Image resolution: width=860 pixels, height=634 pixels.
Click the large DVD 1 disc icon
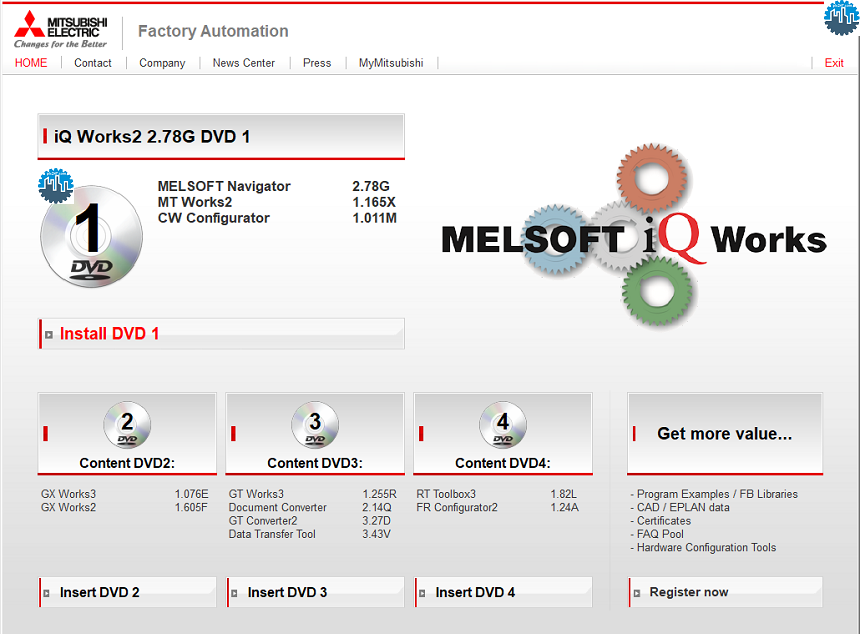pyautogui.click(x=92, y=237)
